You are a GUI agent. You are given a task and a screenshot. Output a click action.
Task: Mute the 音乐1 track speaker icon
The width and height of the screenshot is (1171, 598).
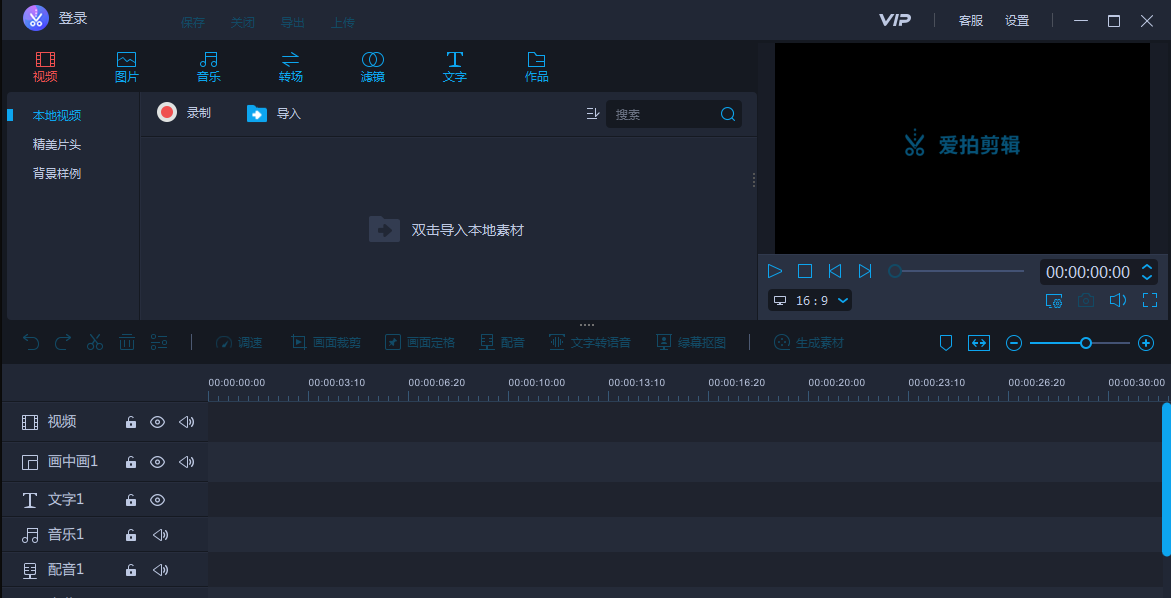click(x=158, y=534)
